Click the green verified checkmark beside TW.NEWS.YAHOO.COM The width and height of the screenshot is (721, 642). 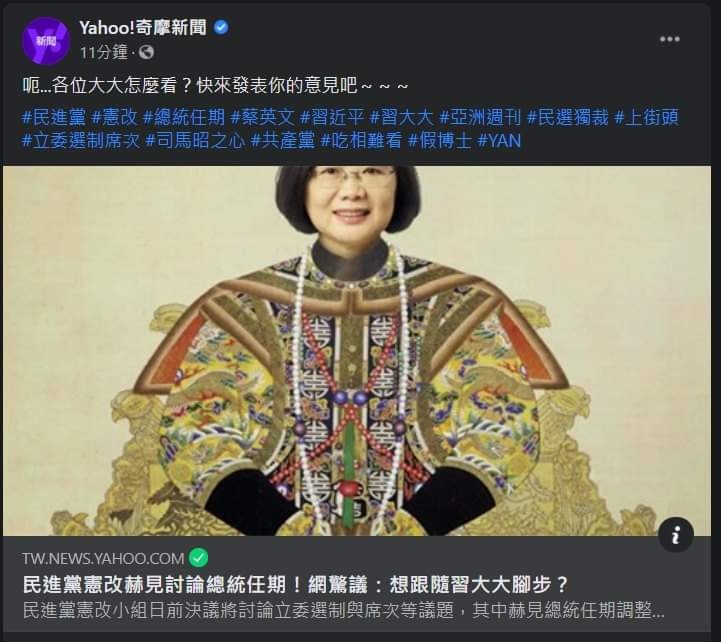tap(198, 557)
